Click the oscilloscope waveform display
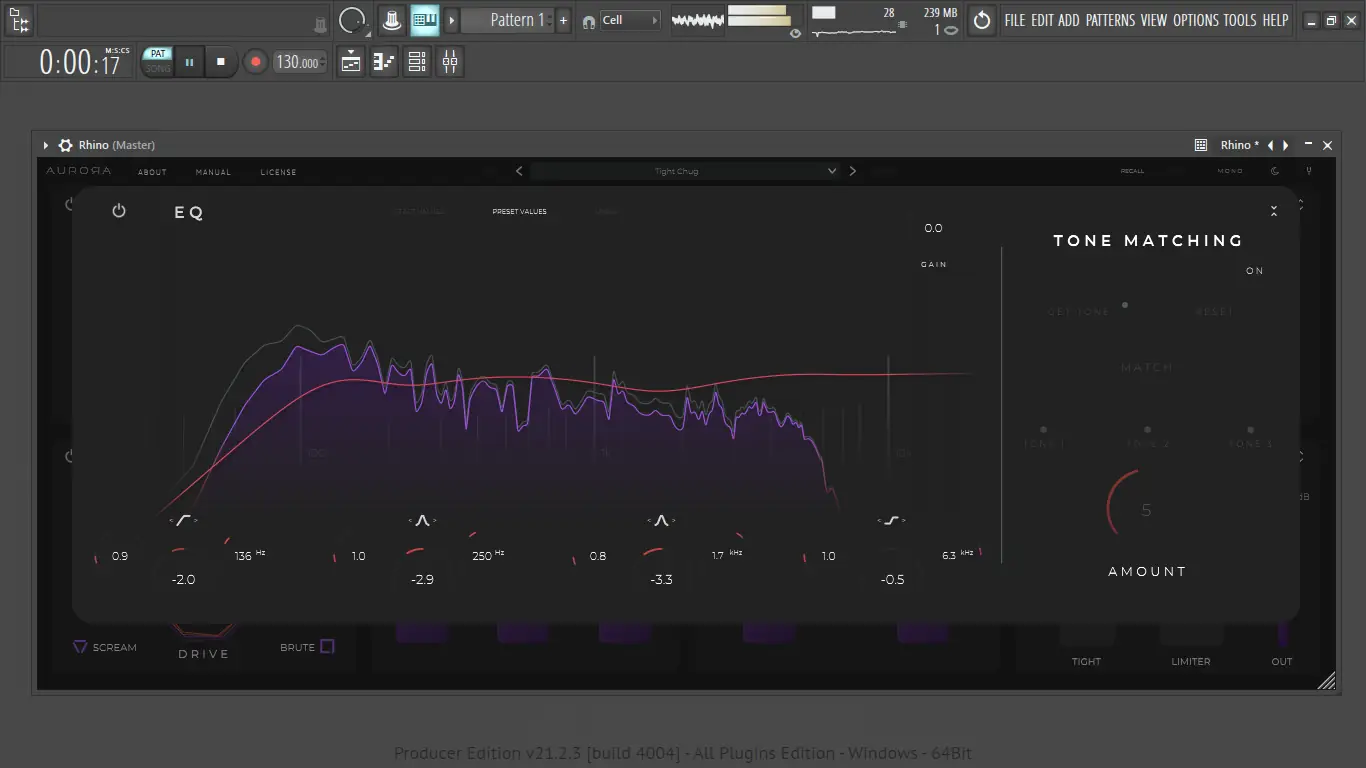Image resolution: width=1366 pixels, height=768 pixels. pyautogui.click(x=697, y=20)
